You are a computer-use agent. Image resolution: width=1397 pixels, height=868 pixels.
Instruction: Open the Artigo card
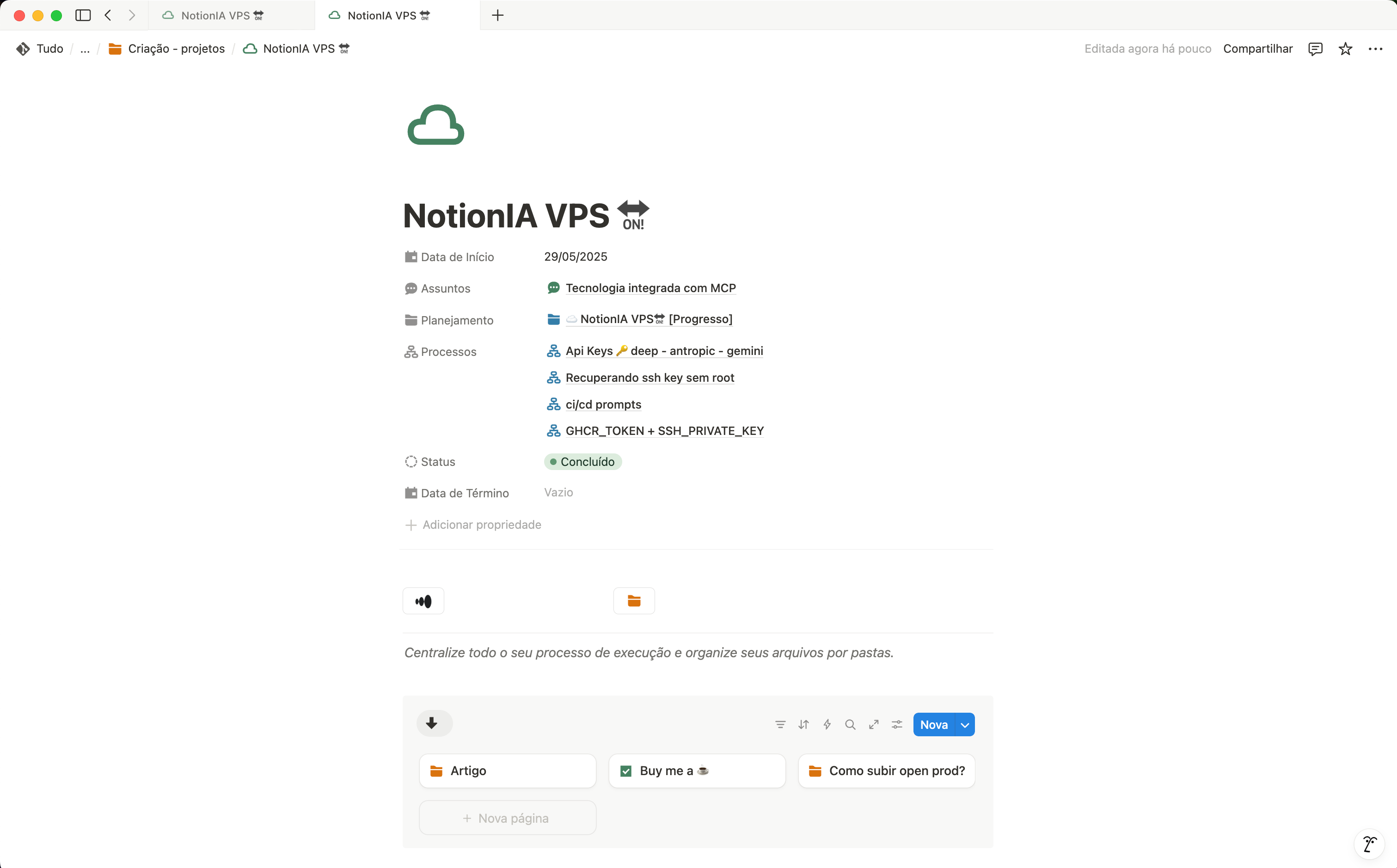pos(508,771)
